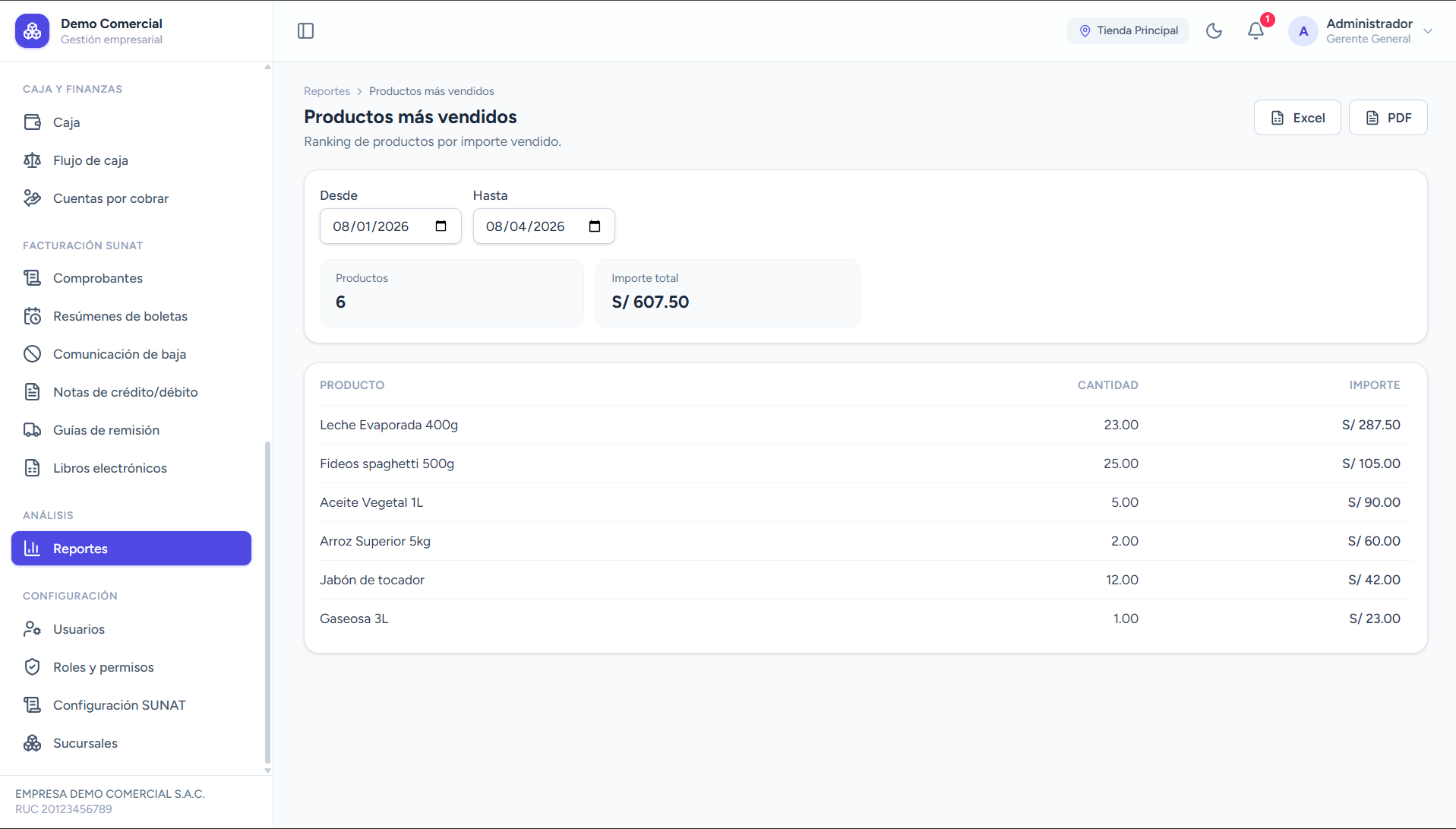
Task: Select the Fideos spaghetti 500g row
Action: [x=866, y=464]
